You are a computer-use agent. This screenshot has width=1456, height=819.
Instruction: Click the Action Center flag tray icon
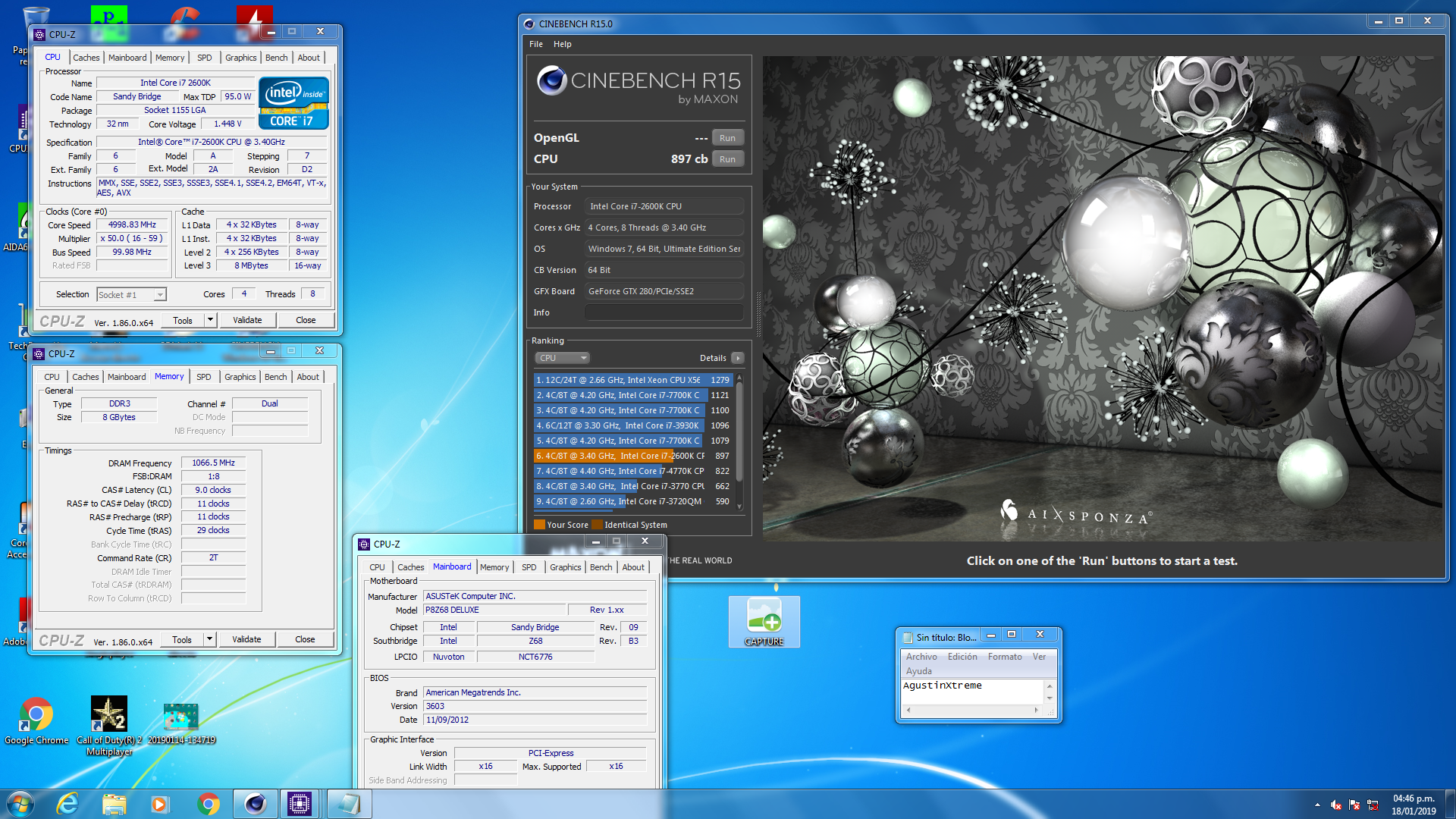[x=1354, y=805]
